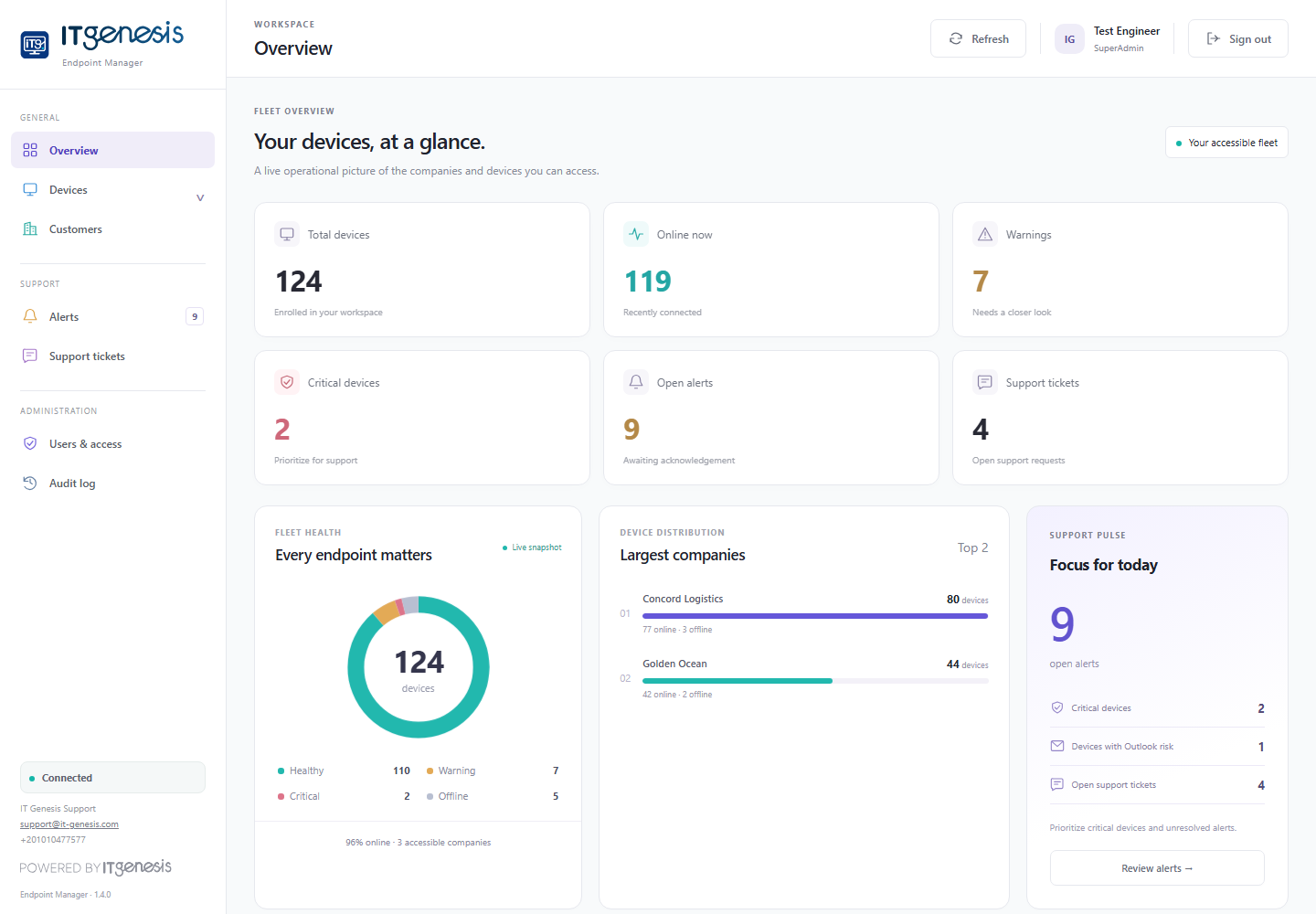This screenshot has width=1316, height=914.
Task: Click the fleet health donut chart
Action: (x=419, y=667)
